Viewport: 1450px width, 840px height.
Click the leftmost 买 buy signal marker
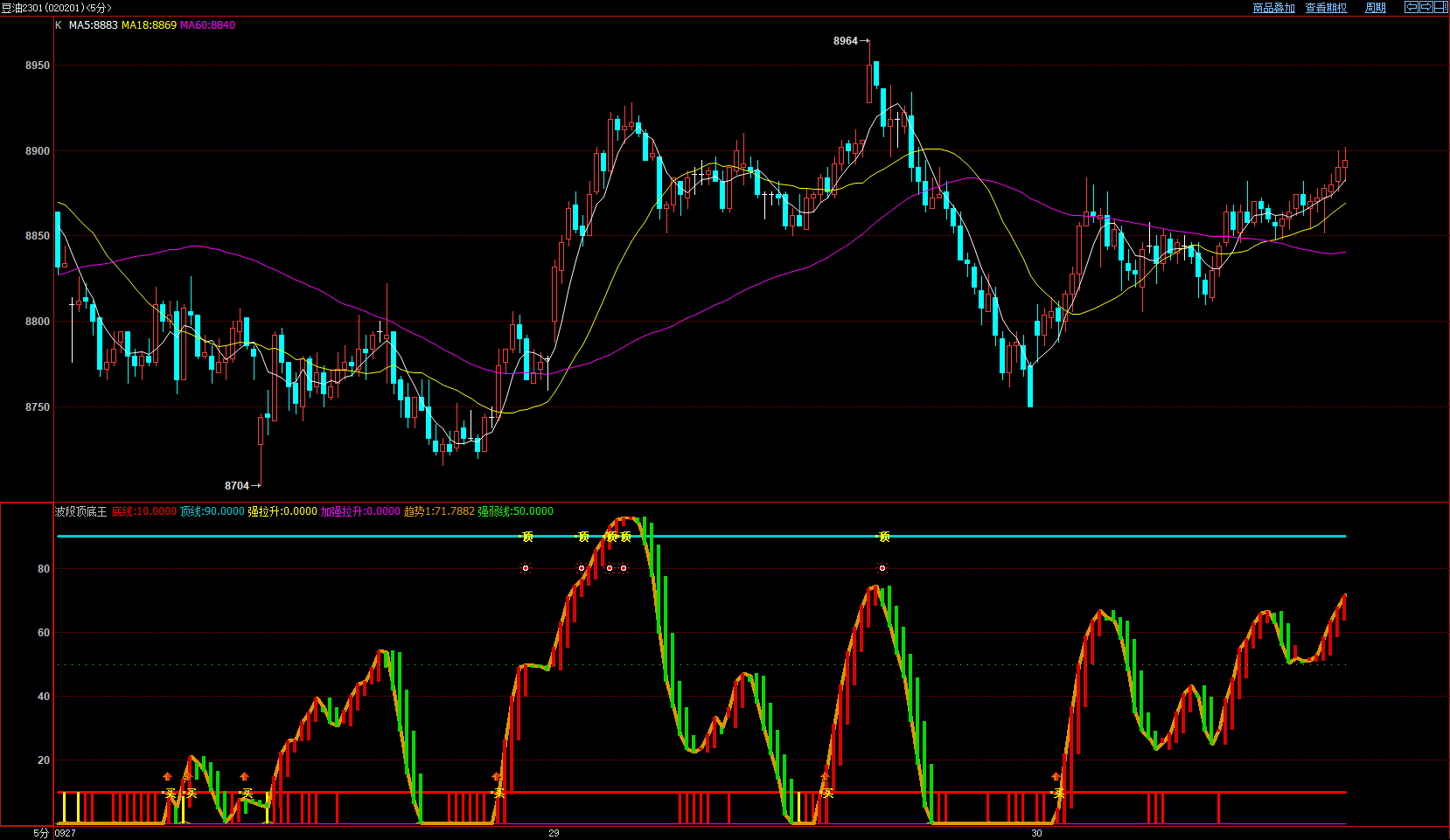coord(171,794)
